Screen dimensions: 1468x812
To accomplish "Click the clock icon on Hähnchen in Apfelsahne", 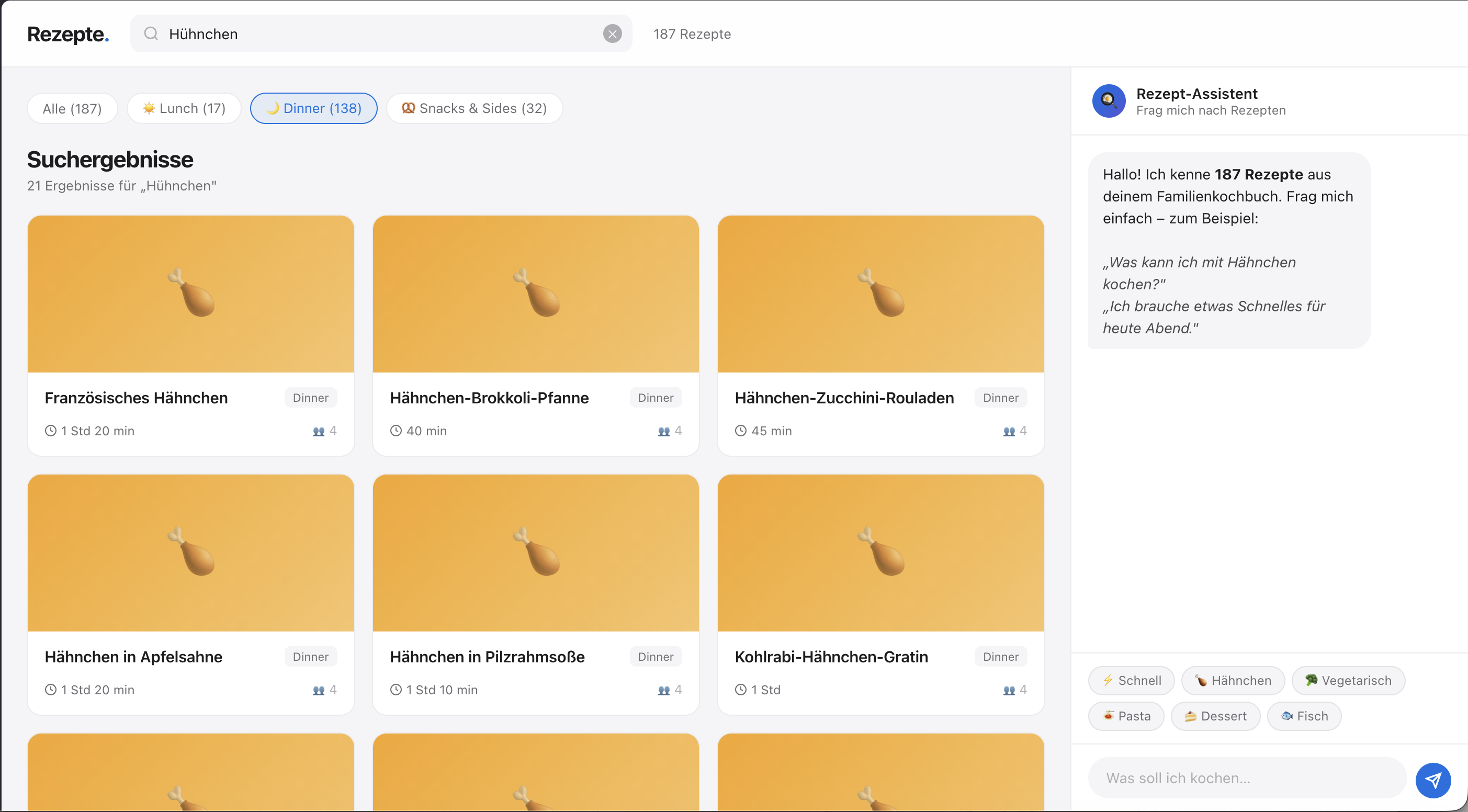I will (51, 690).
